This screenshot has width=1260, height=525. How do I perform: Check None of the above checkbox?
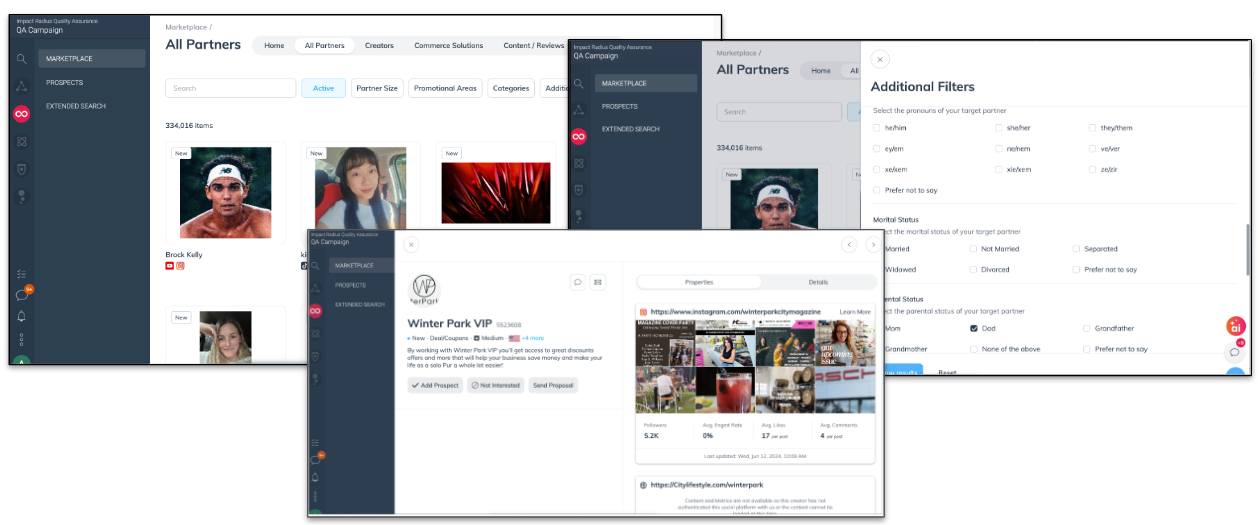click(974, 349)
